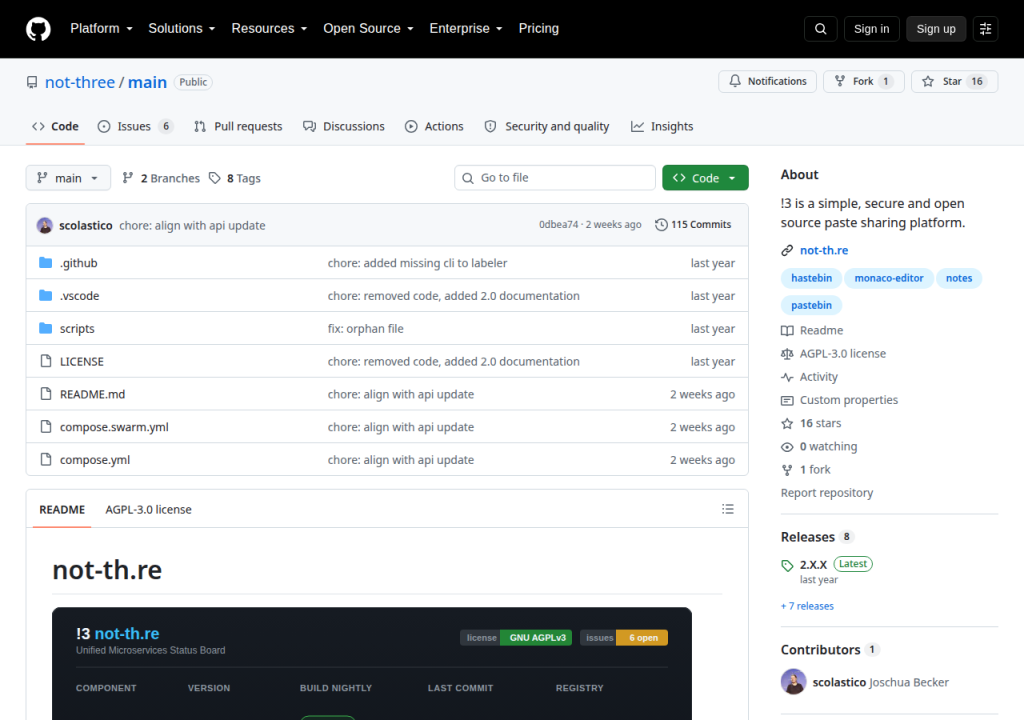Click the fork icon in Fork button
The width and height of the screenshot is (1024, 720).
click(840, 81)
